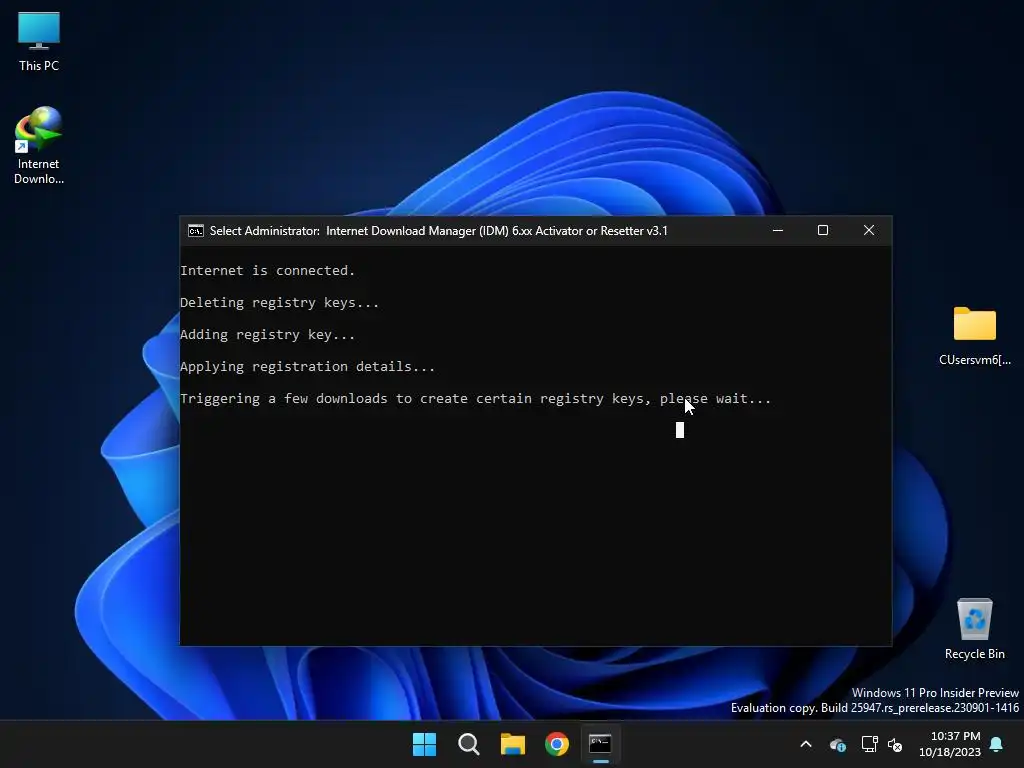
Task: Open File Explorer from the taskbar
Action: point(513,744)
